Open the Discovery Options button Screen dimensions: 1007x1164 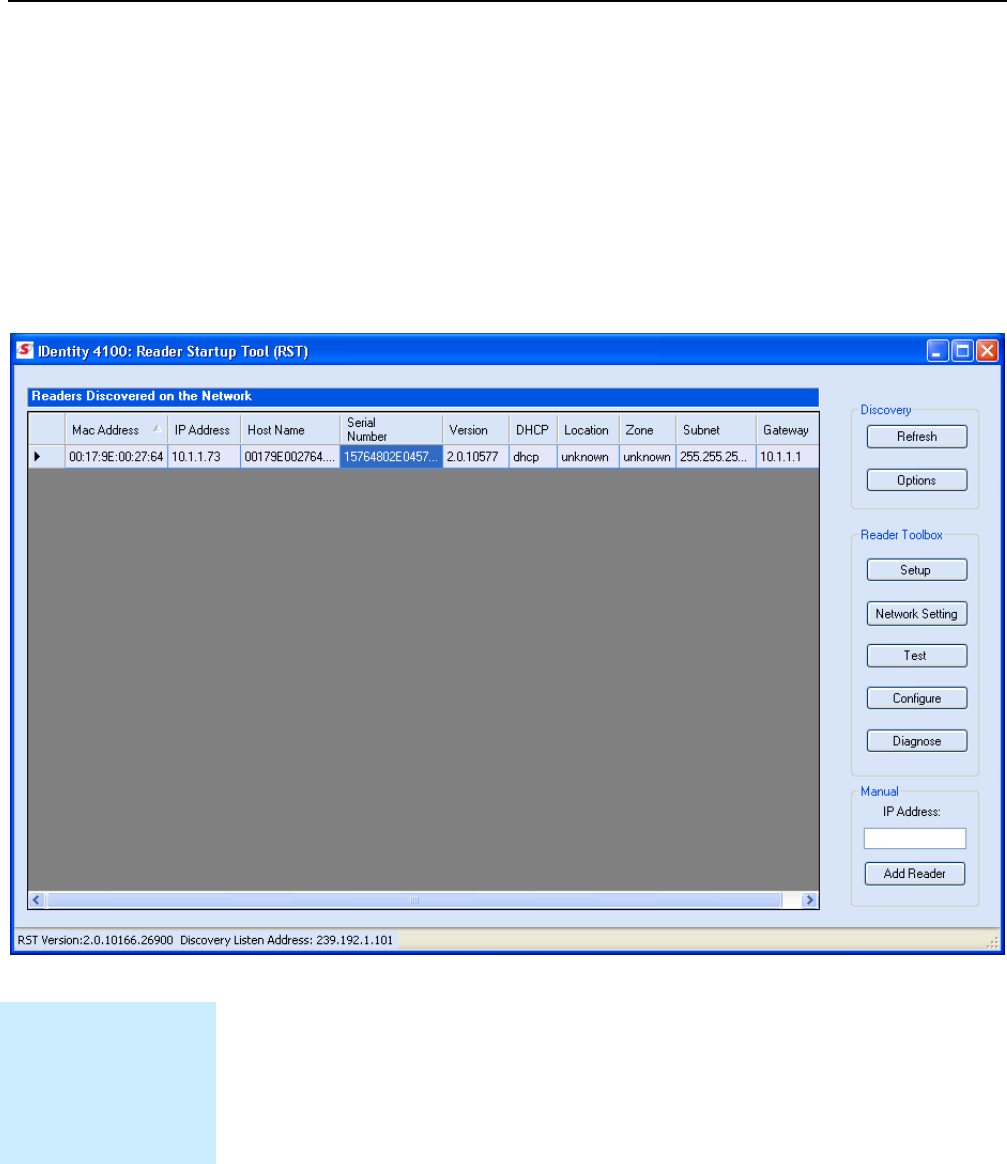[x=916, y=480]
